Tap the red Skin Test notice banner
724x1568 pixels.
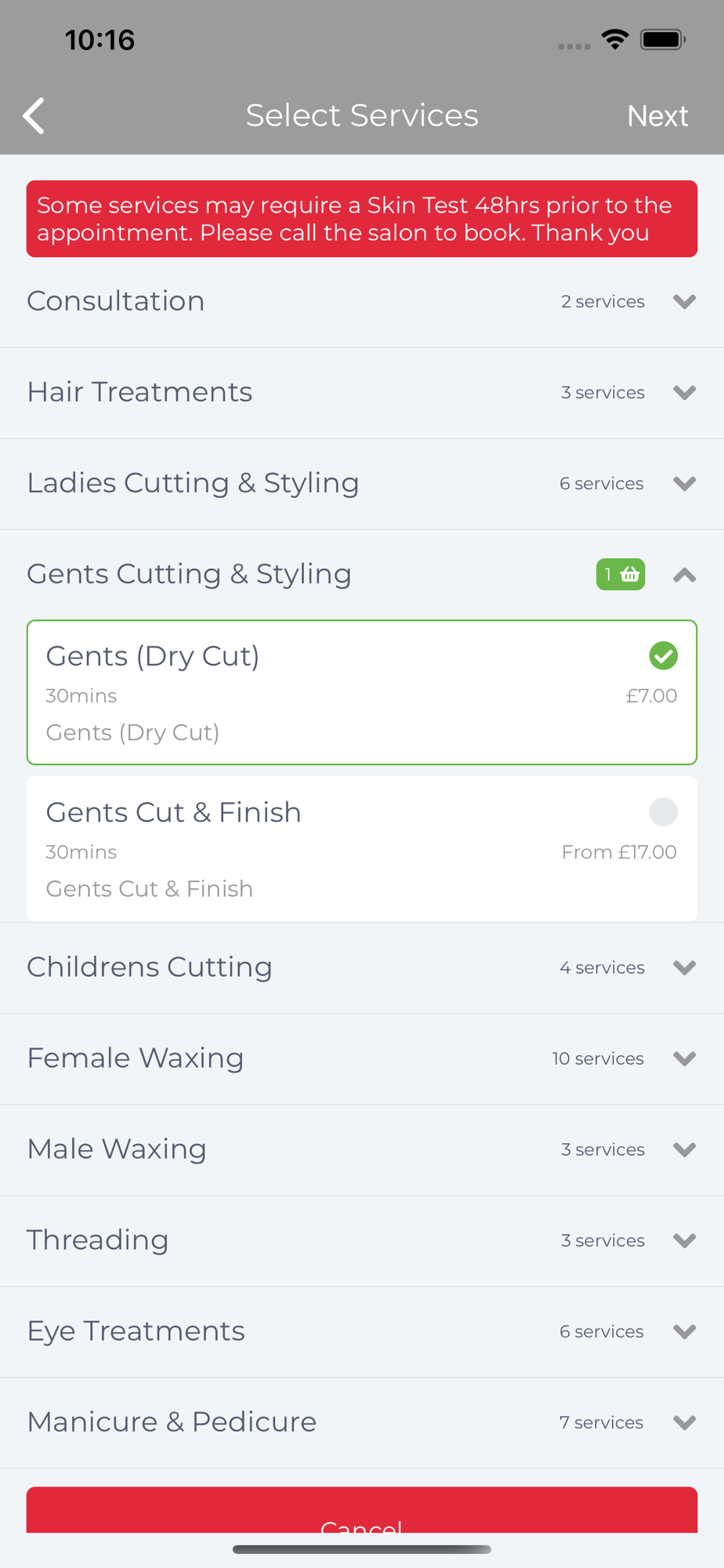tap(362, 219)
